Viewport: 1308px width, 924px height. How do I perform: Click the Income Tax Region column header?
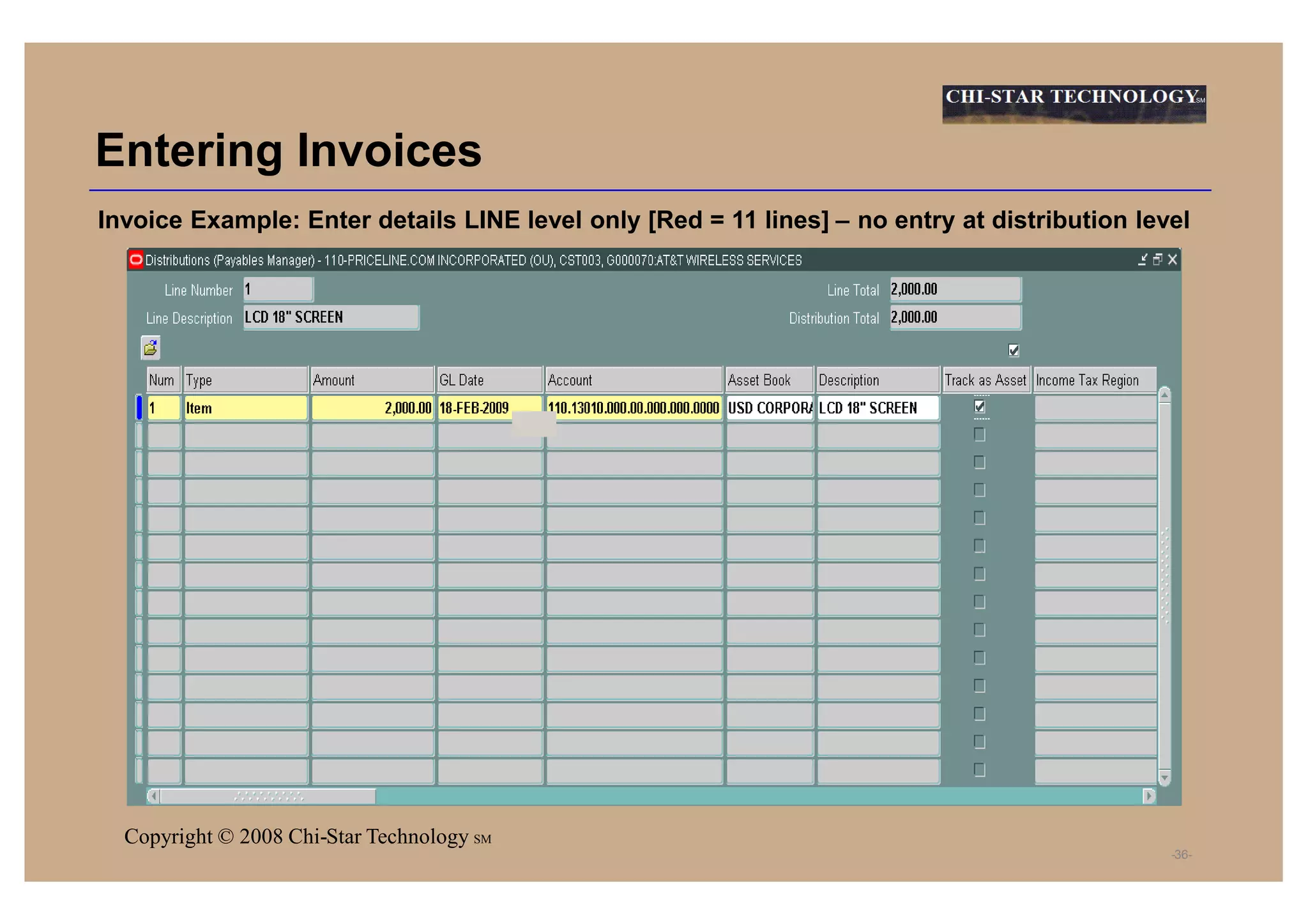pyautogui.click(x=1096, y=380)
